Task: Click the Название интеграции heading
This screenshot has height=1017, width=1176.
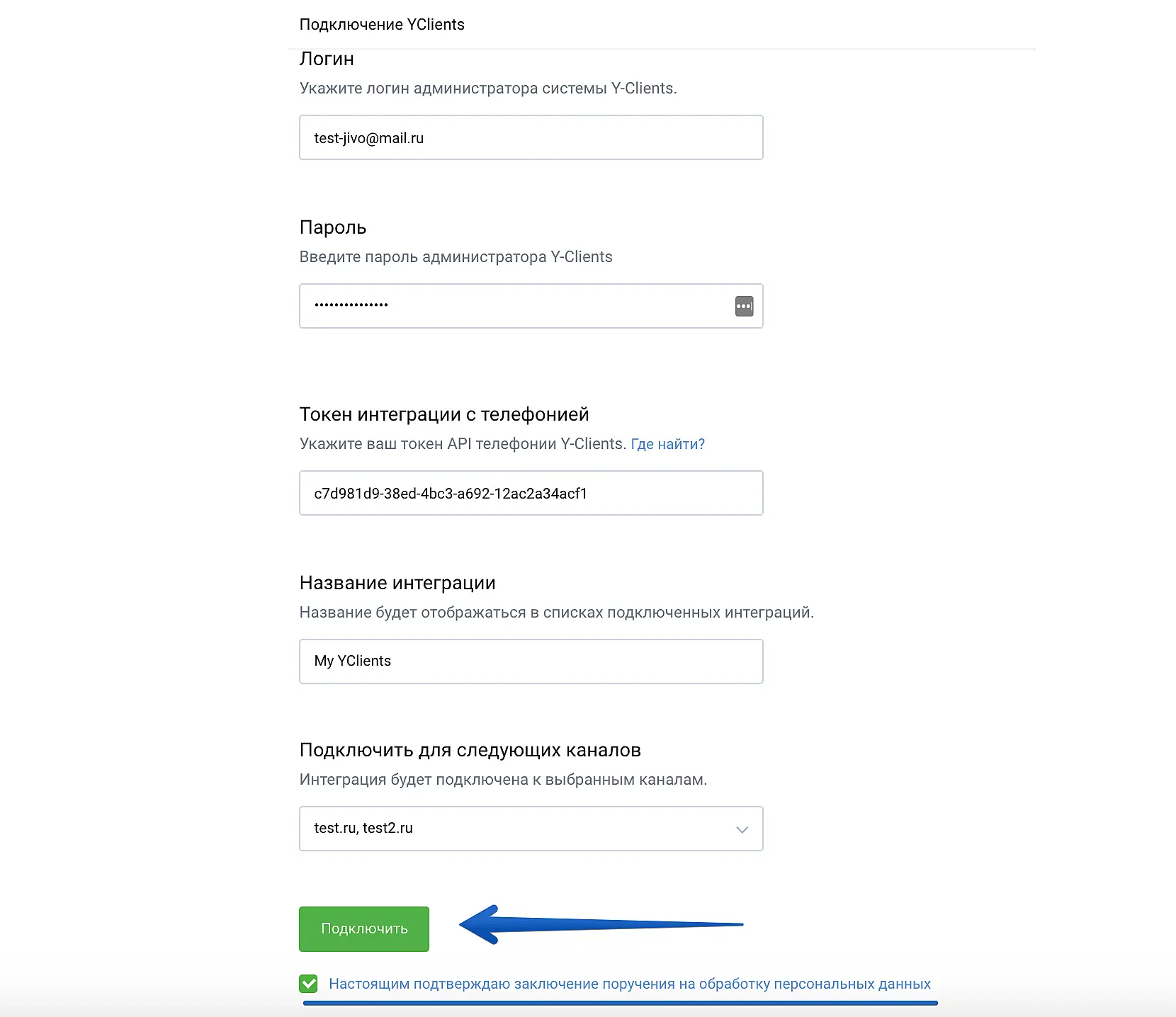Action: pyautogui.click(x=397, y=583)
